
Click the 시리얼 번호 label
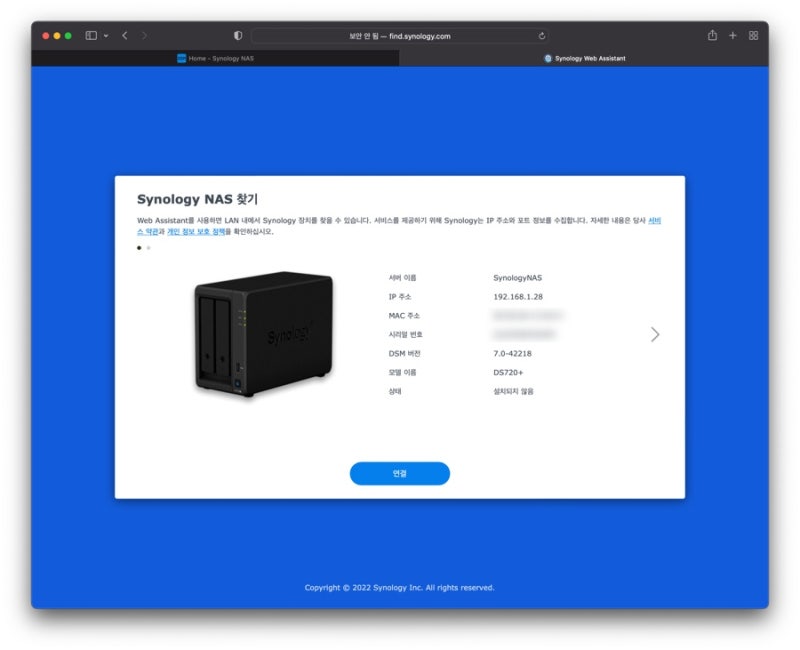click(406, 334)
